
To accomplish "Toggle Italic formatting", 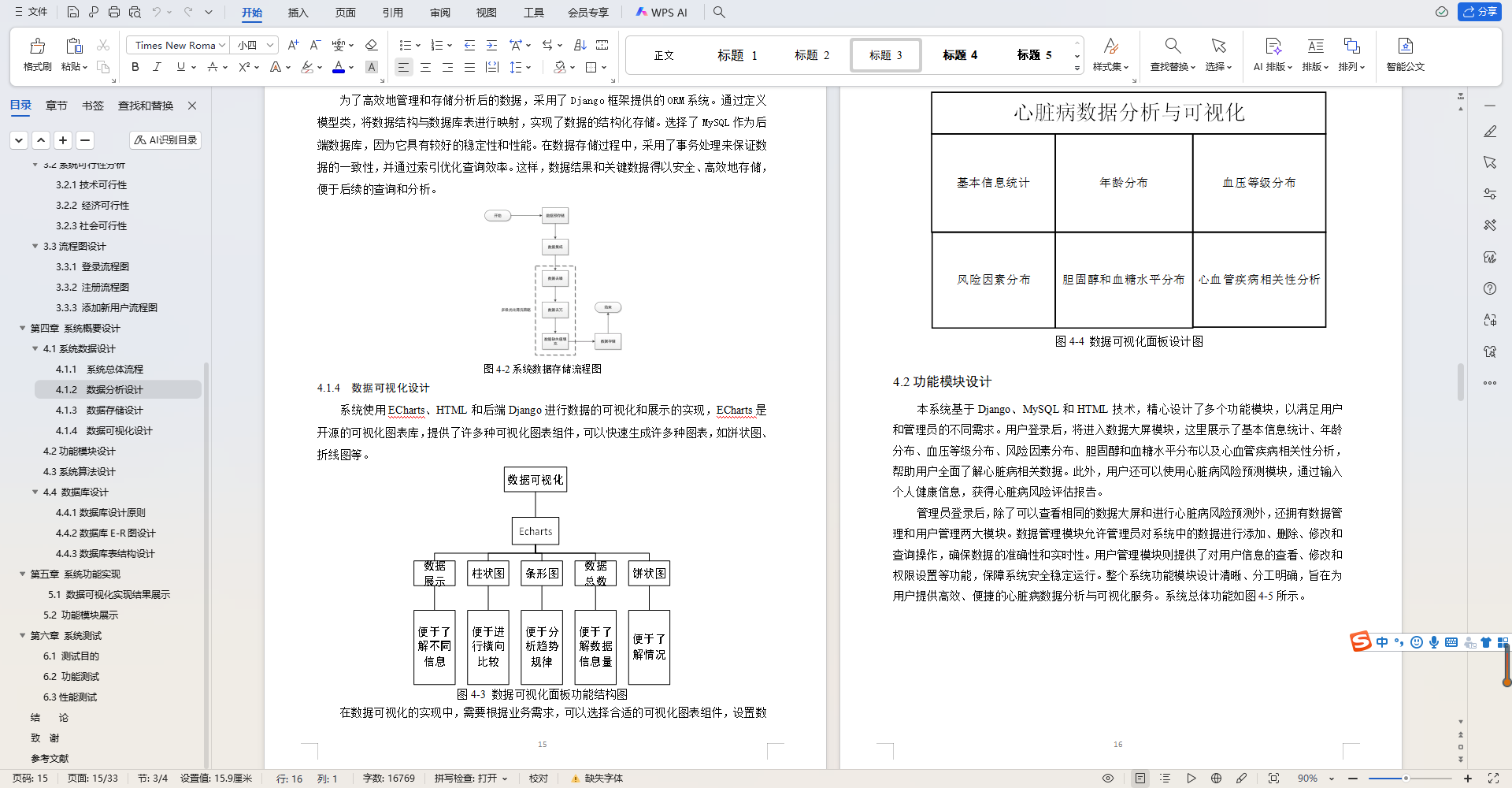I will [x=157, y=67].
